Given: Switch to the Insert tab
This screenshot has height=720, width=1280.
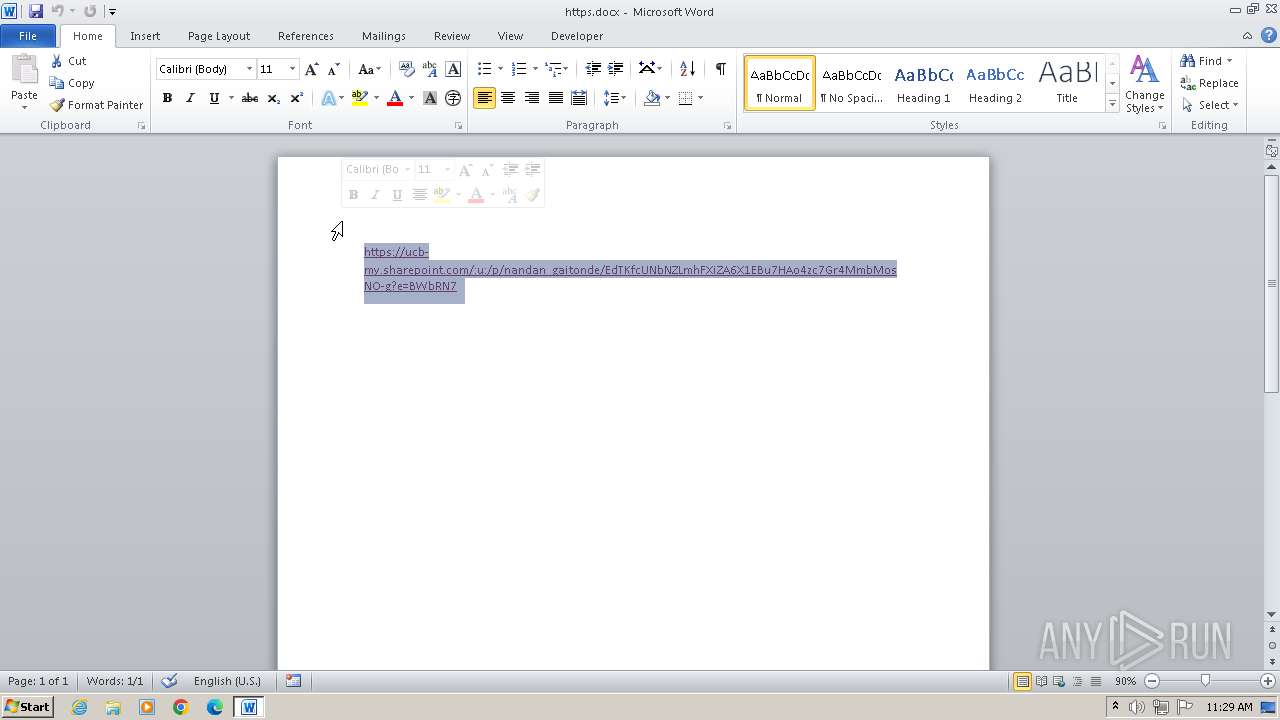Looking at the screenshot, I should click(145, 36).
